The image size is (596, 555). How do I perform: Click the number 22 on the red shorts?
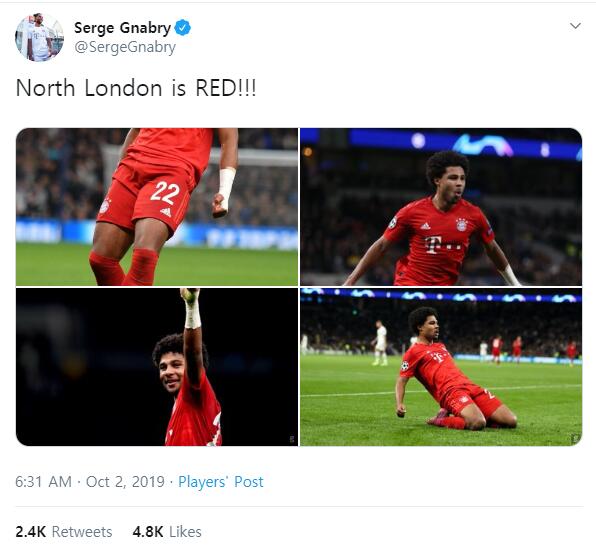pos(165,192)
